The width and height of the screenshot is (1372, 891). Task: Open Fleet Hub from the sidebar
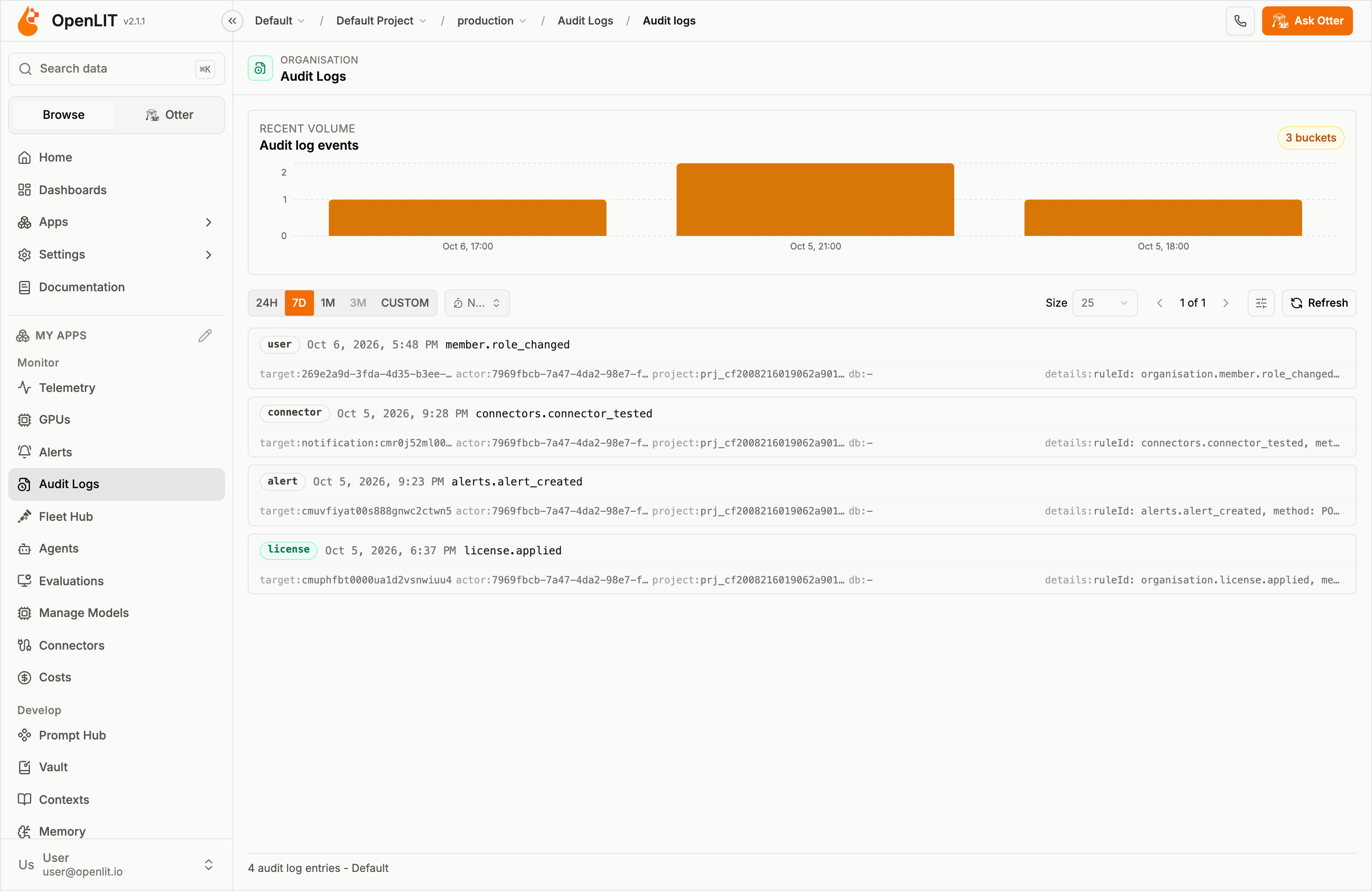tap(117, 516)
